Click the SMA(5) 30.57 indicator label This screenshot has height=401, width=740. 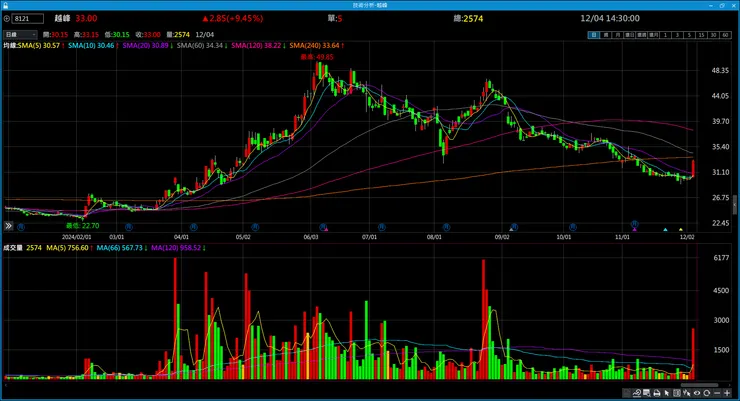coord(41,45)
